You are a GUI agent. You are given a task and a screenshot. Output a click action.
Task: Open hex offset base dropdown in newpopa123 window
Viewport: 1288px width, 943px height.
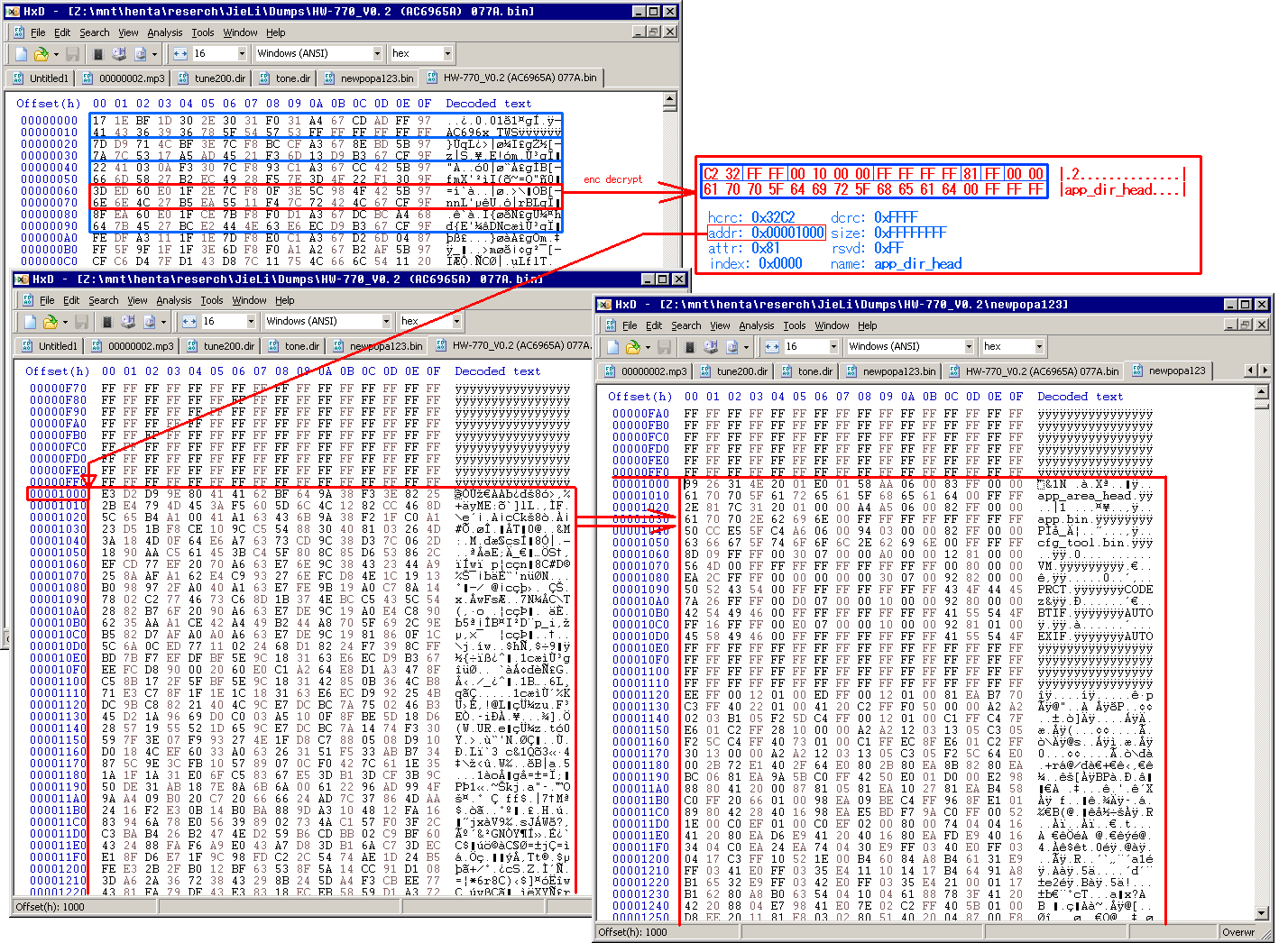pyautogui.click(x=1038, y=347)
